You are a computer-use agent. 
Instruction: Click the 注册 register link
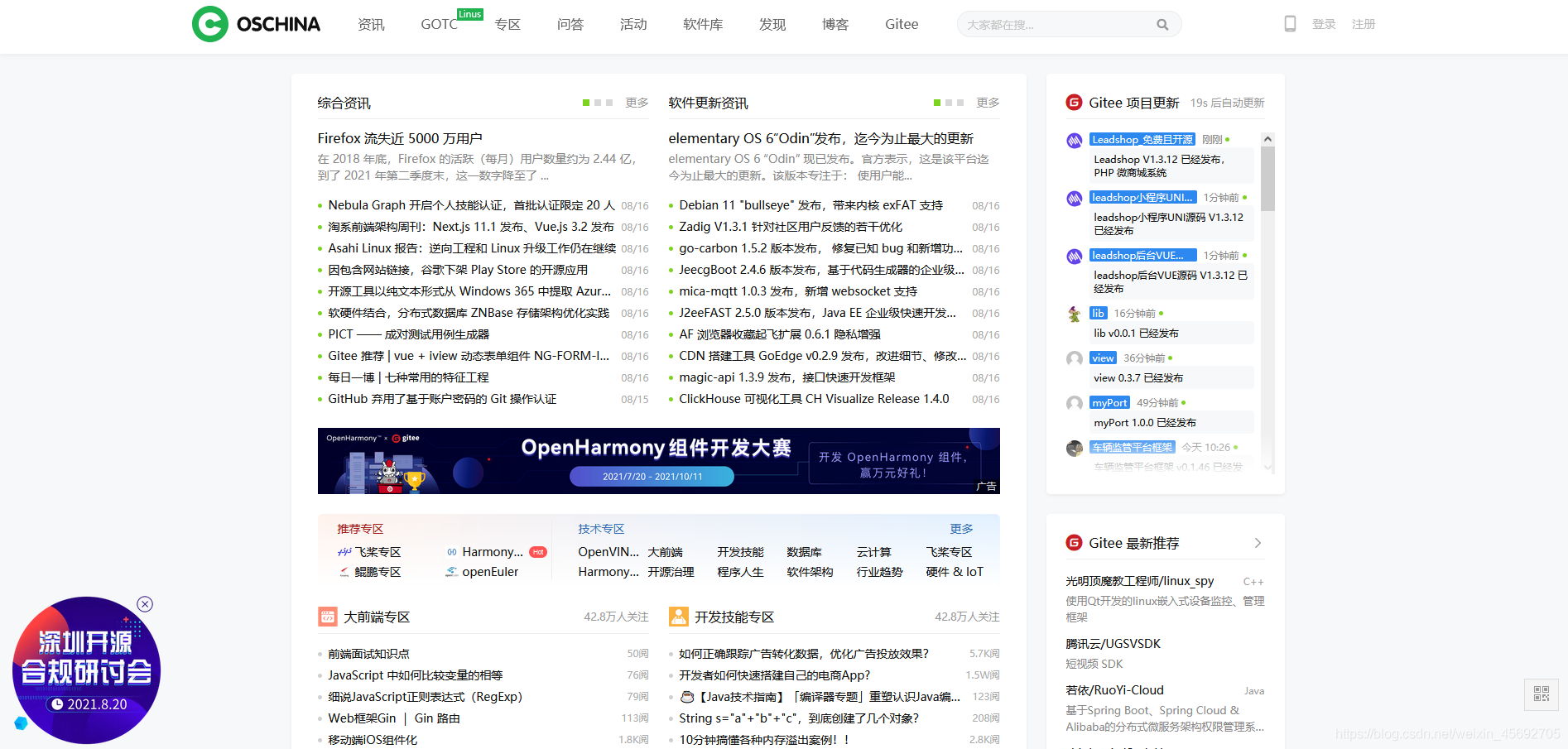coord(1364,25)
